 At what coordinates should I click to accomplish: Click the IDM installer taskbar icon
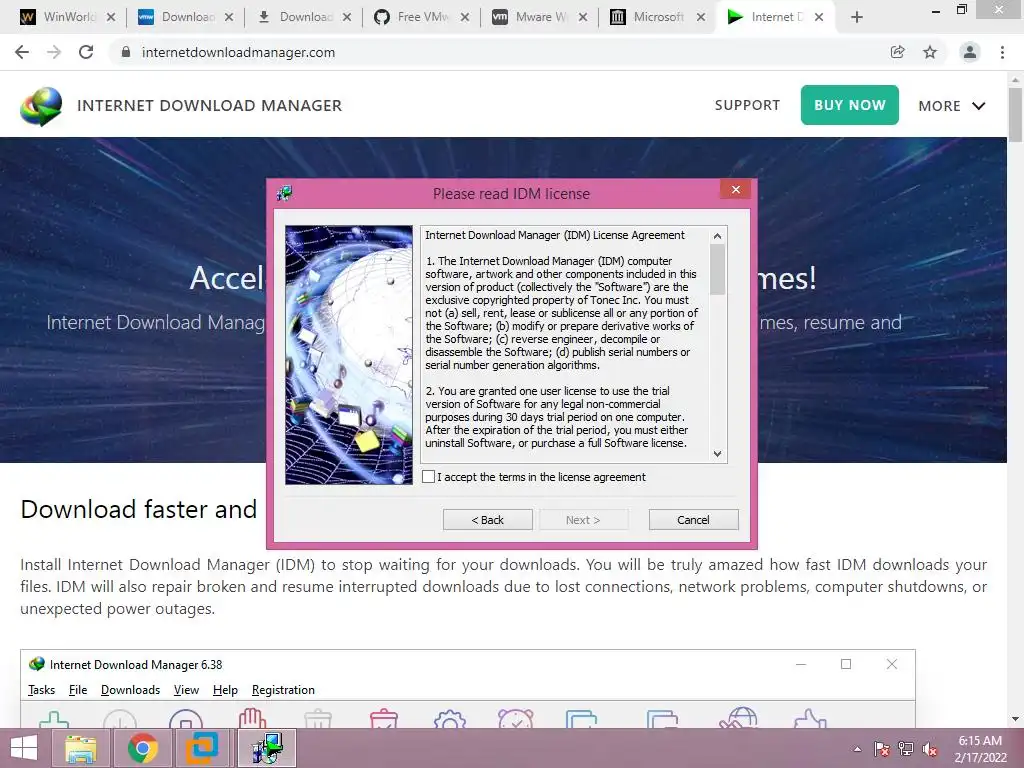pos(267,748)
